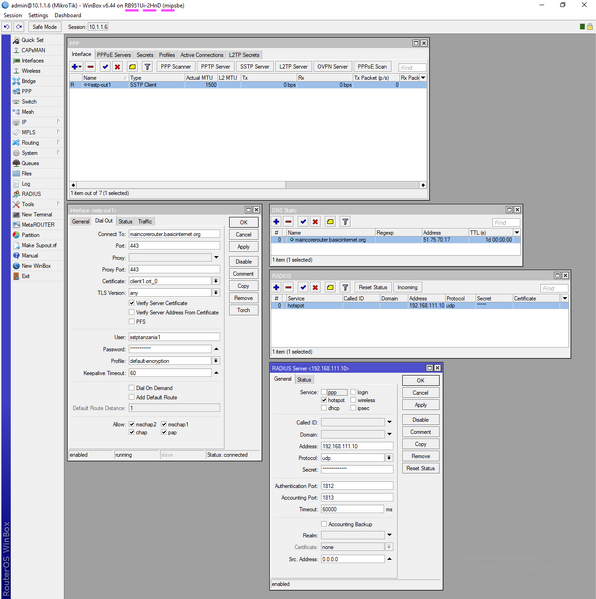Open Wireless sidebar entry
Screen dimensions: 596x599
(31, 71)
